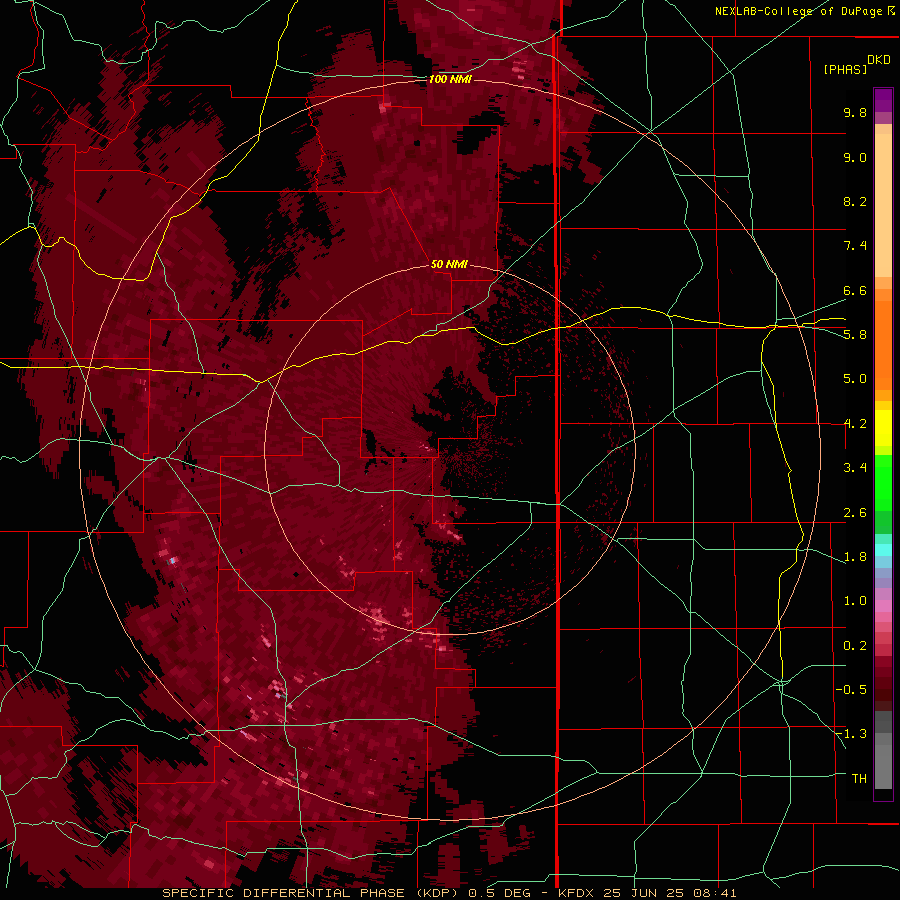Click the DKD legend label
Image resolution: width=900 pixels, height=900 pixels.
[x=879, y=60]
